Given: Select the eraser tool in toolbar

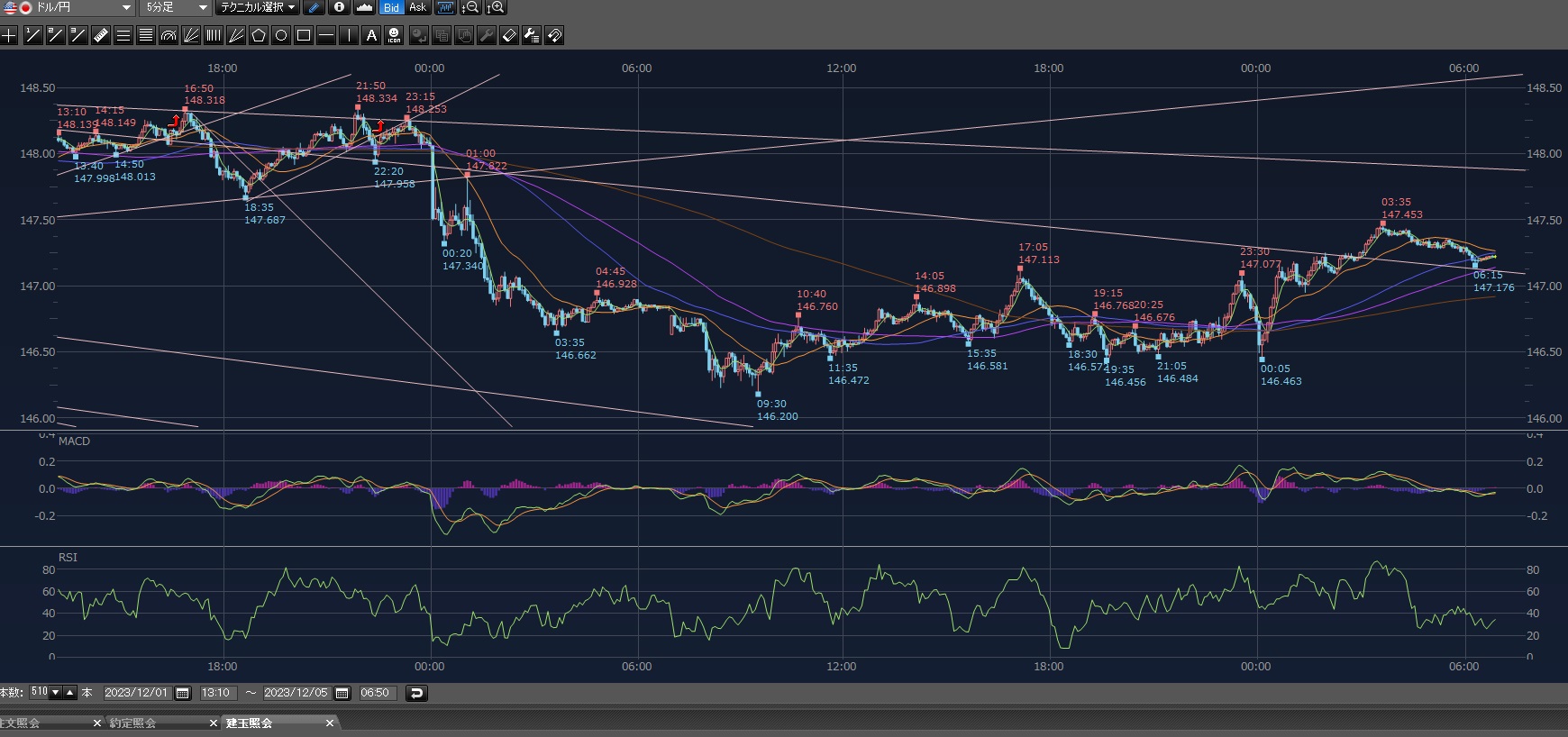Looking at the screenshot, I should tap(509, 35).
